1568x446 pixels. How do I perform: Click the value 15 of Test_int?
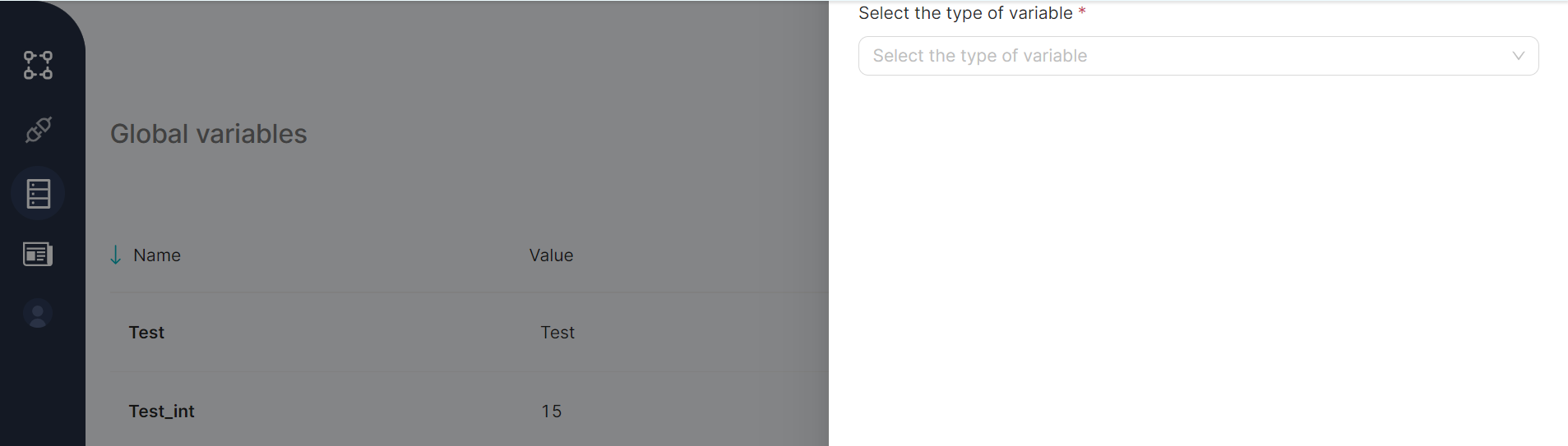pyautogui.click(x=551, y=412)
